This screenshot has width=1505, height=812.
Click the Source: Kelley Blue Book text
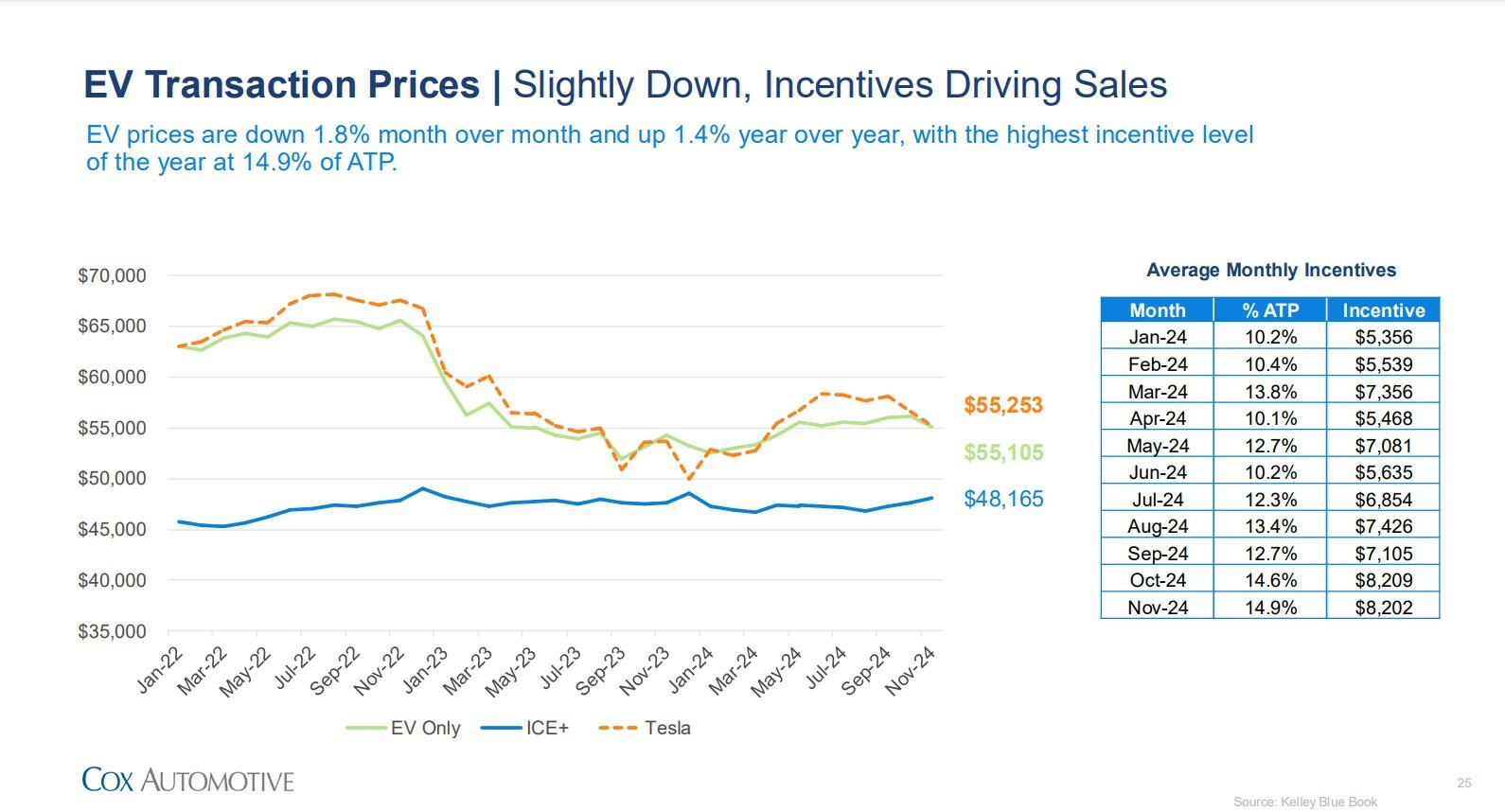point(1304,802)
